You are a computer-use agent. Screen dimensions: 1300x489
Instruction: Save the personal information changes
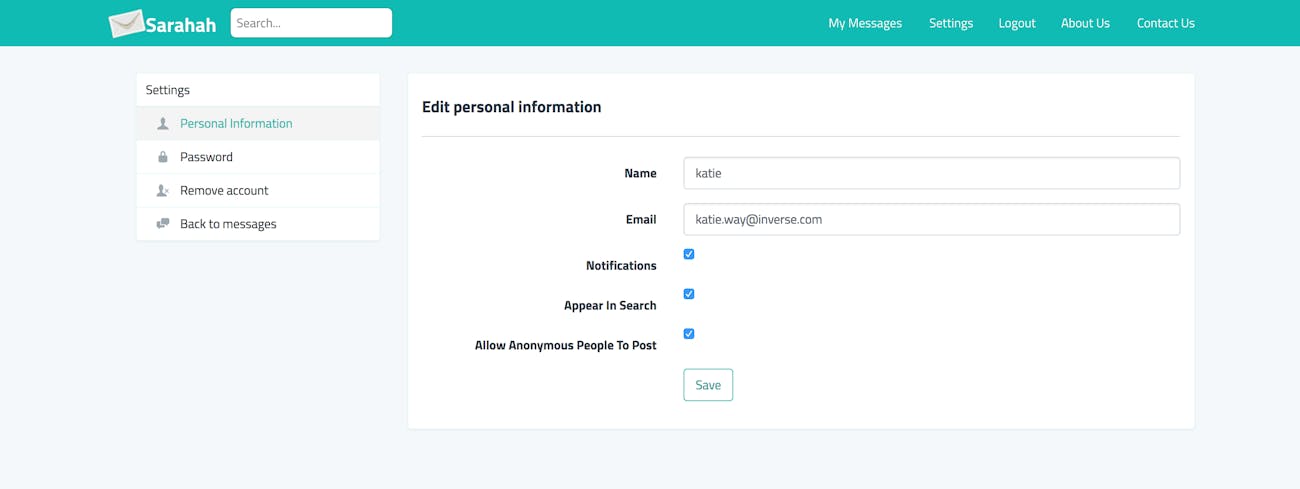(x=708, y=385)
